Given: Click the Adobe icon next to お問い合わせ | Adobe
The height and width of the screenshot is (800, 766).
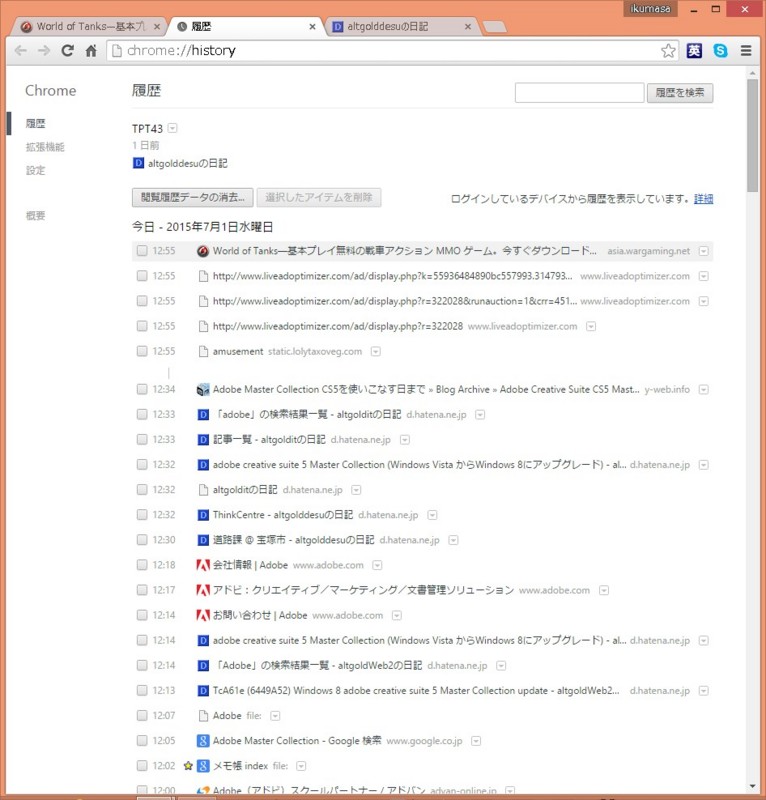Looking at the screenshot, I should click(x=203, y=615).
